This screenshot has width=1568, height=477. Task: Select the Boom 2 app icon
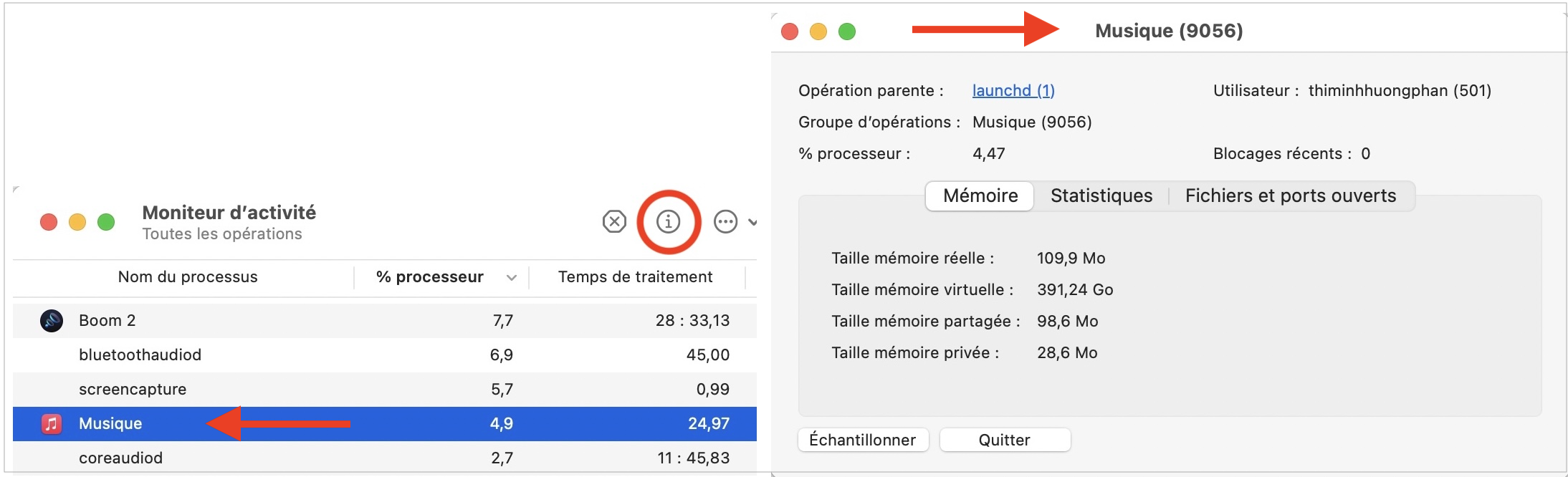(52, 320)
